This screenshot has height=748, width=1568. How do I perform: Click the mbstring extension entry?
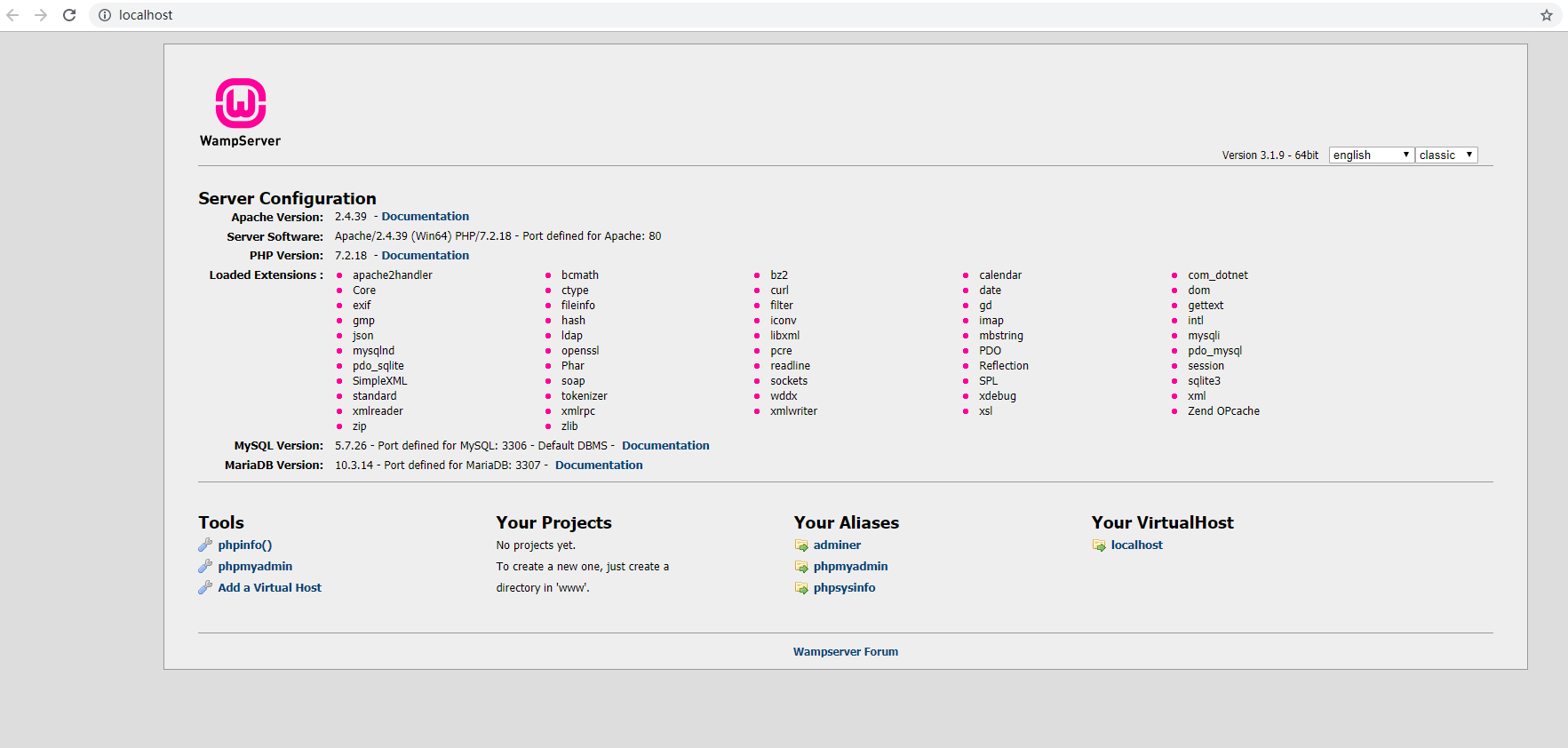pyautogui.click(x=1001, y=336)
